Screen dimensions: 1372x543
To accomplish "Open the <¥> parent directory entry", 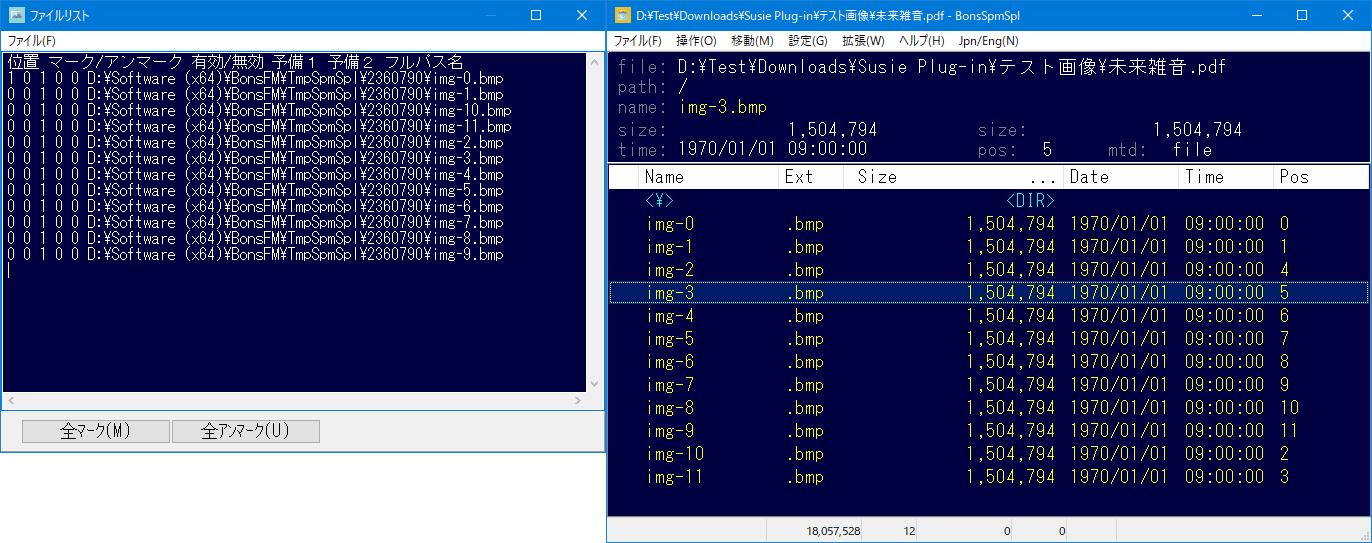I will (659, 201).
